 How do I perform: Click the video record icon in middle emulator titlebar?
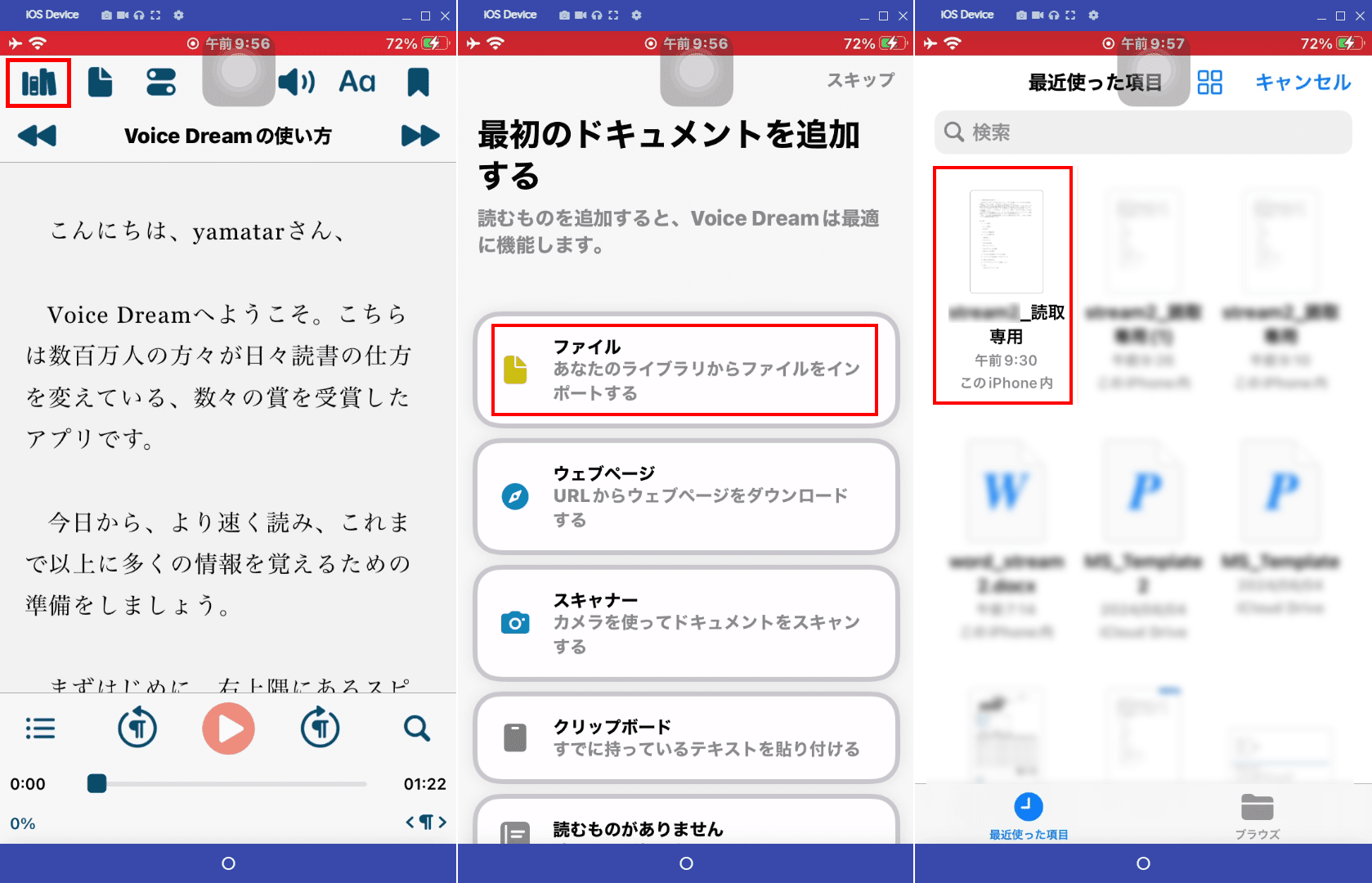pos(580,15)
